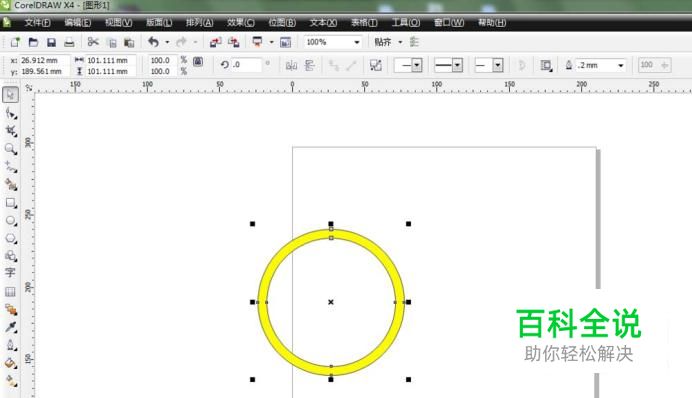
Task: Open the 文本(X) menu
Action: 323,23
